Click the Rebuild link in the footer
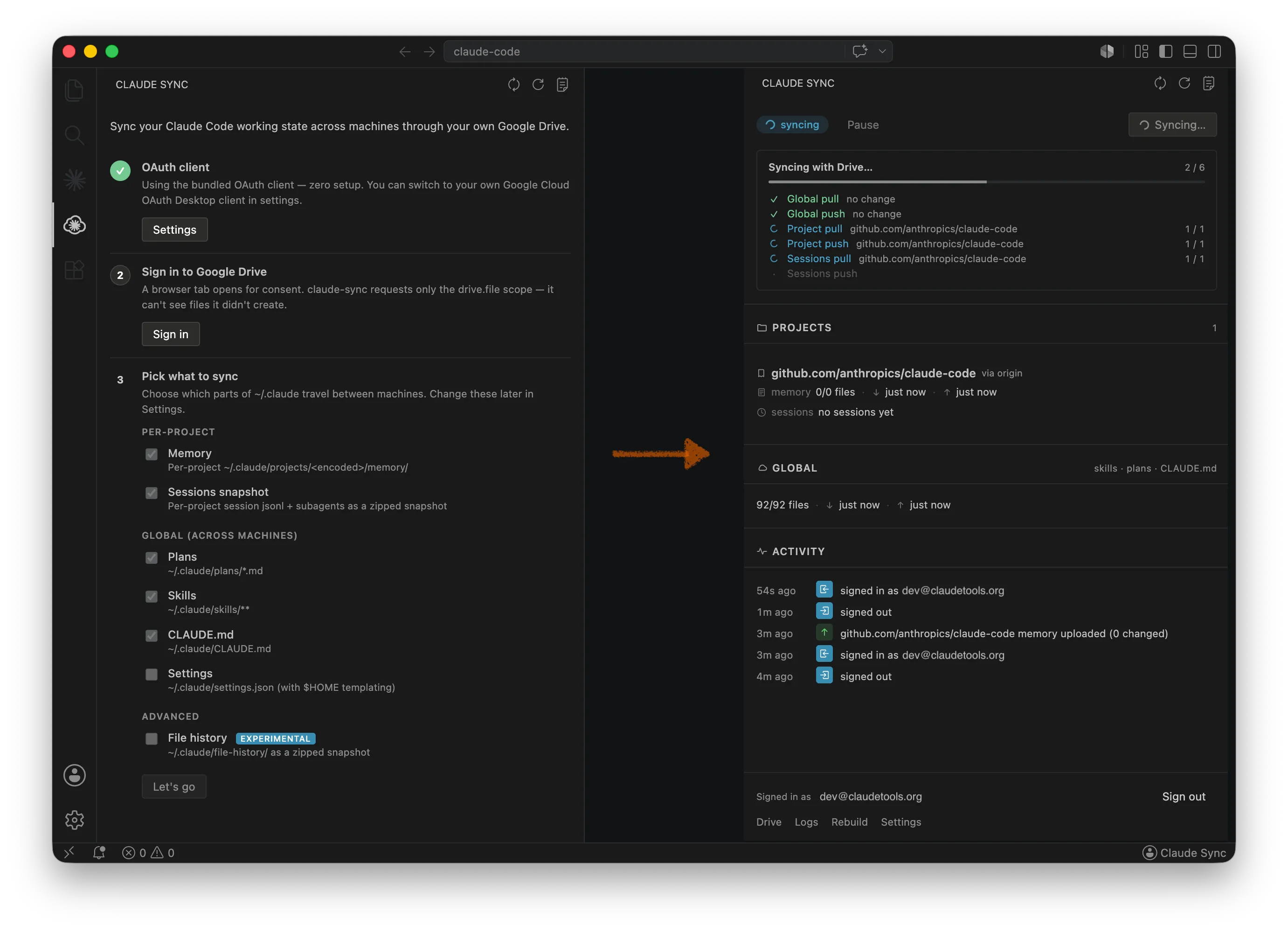The image size is (1288, 932). click(849, 822)
